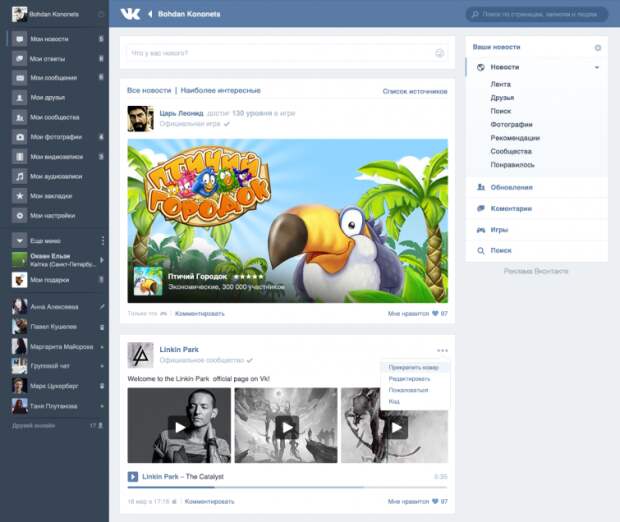
Task: Like the Linkin Park post with the heart
Action: tap(435, 501)
